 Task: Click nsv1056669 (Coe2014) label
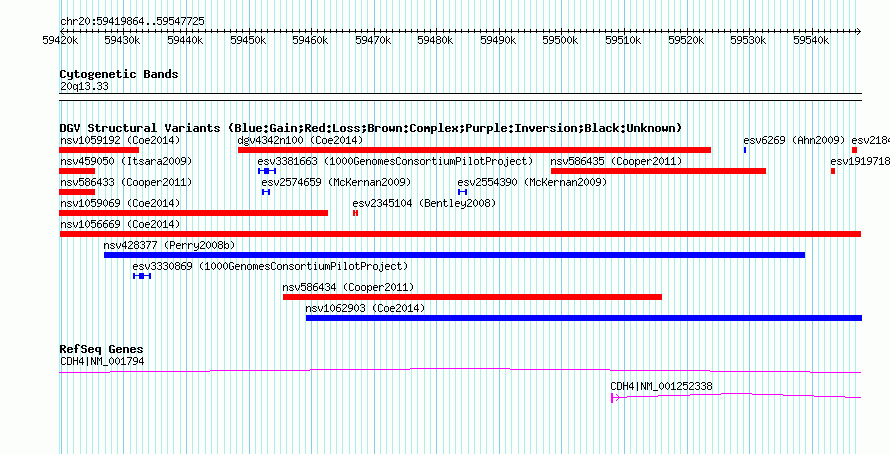120,224
